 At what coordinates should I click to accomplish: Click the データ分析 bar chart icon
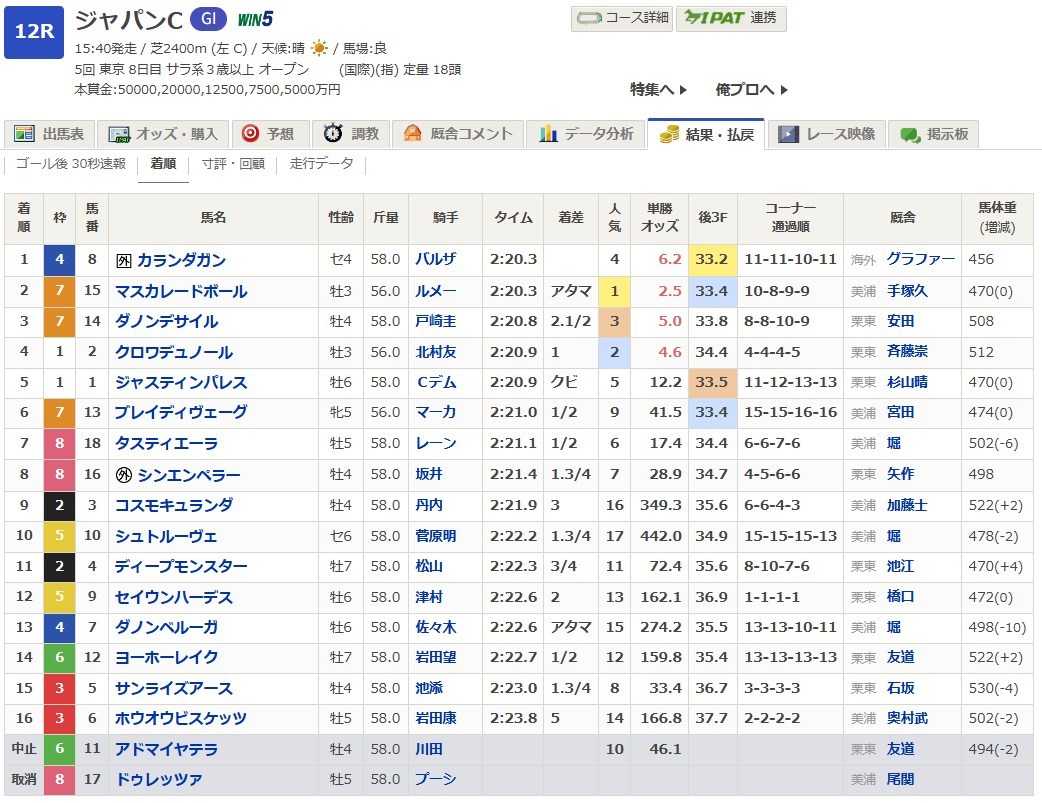548,134
